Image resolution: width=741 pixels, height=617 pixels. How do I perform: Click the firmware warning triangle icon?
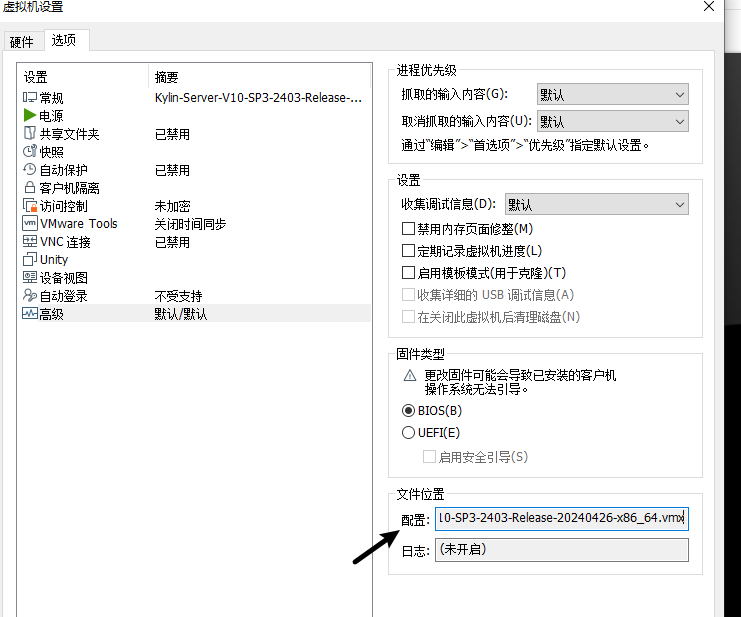click(x=410, y=376)
